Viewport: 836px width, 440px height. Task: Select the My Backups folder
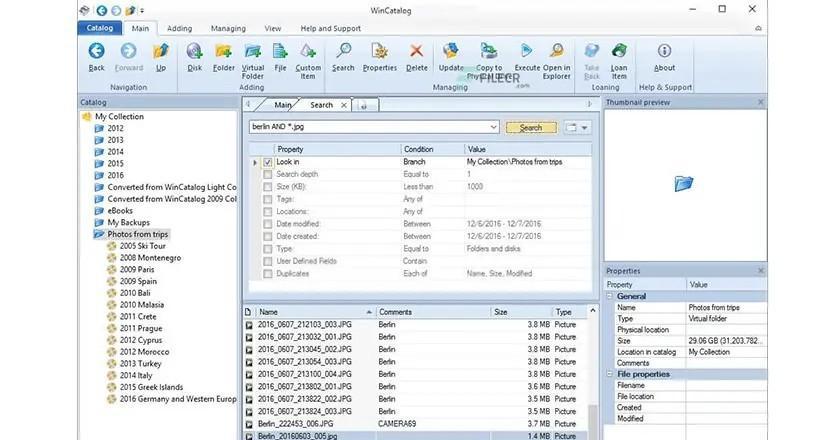point(128,222)
